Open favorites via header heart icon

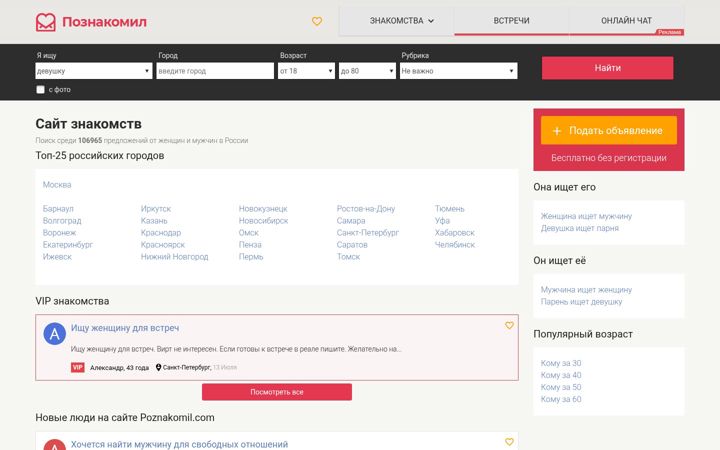tap(317, 21)
